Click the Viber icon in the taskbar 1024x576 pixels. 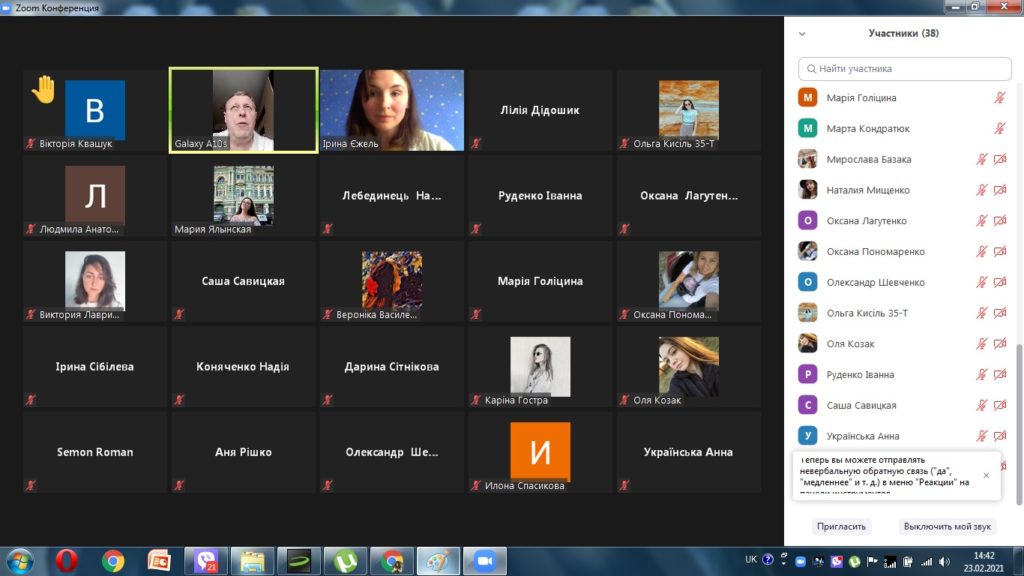pos(207,561)
